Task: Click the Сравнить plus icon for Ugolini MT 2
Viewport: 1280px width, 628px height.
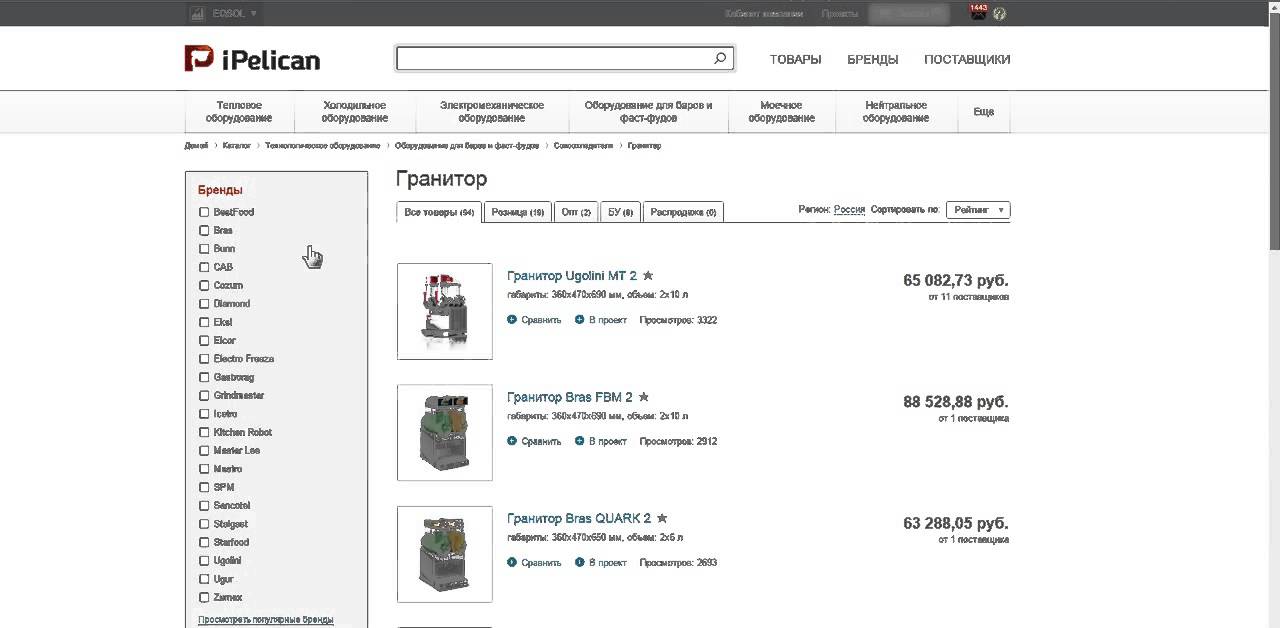Action: pyautogui.click(x=512, y=320)
